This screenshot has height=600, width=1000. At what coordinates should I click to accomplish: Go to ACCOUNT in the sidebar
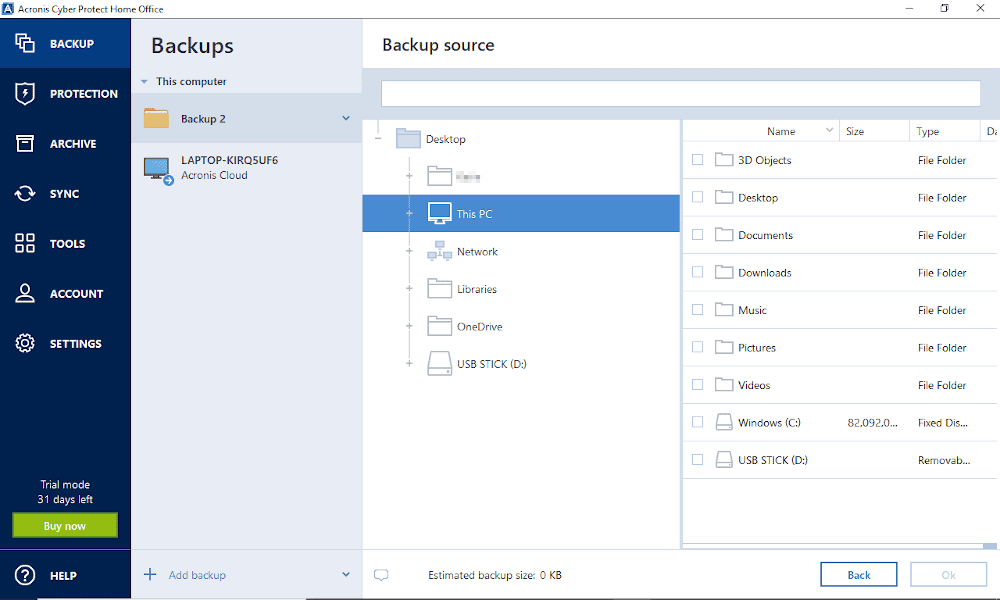(x=65, y=293)
